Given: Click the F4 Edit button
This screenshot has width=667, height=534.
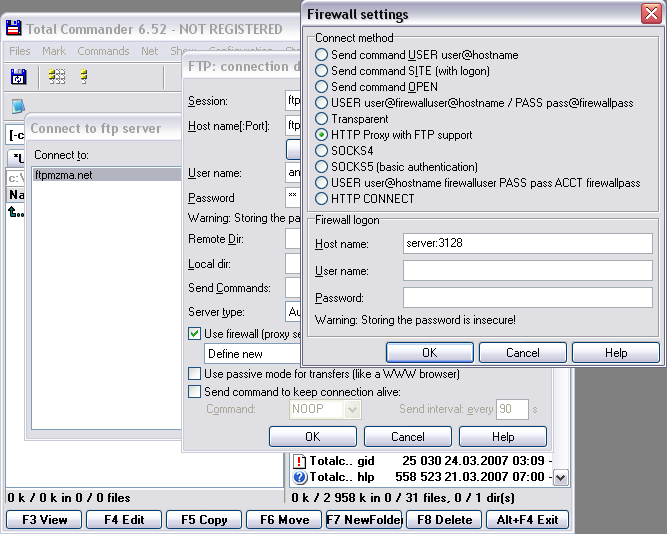Looking at the screenshot, I should pos(124,520).
